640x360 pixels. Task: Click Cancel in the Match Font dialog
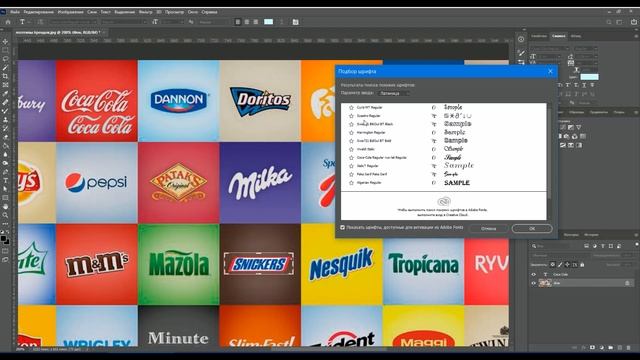click(489, 229)
